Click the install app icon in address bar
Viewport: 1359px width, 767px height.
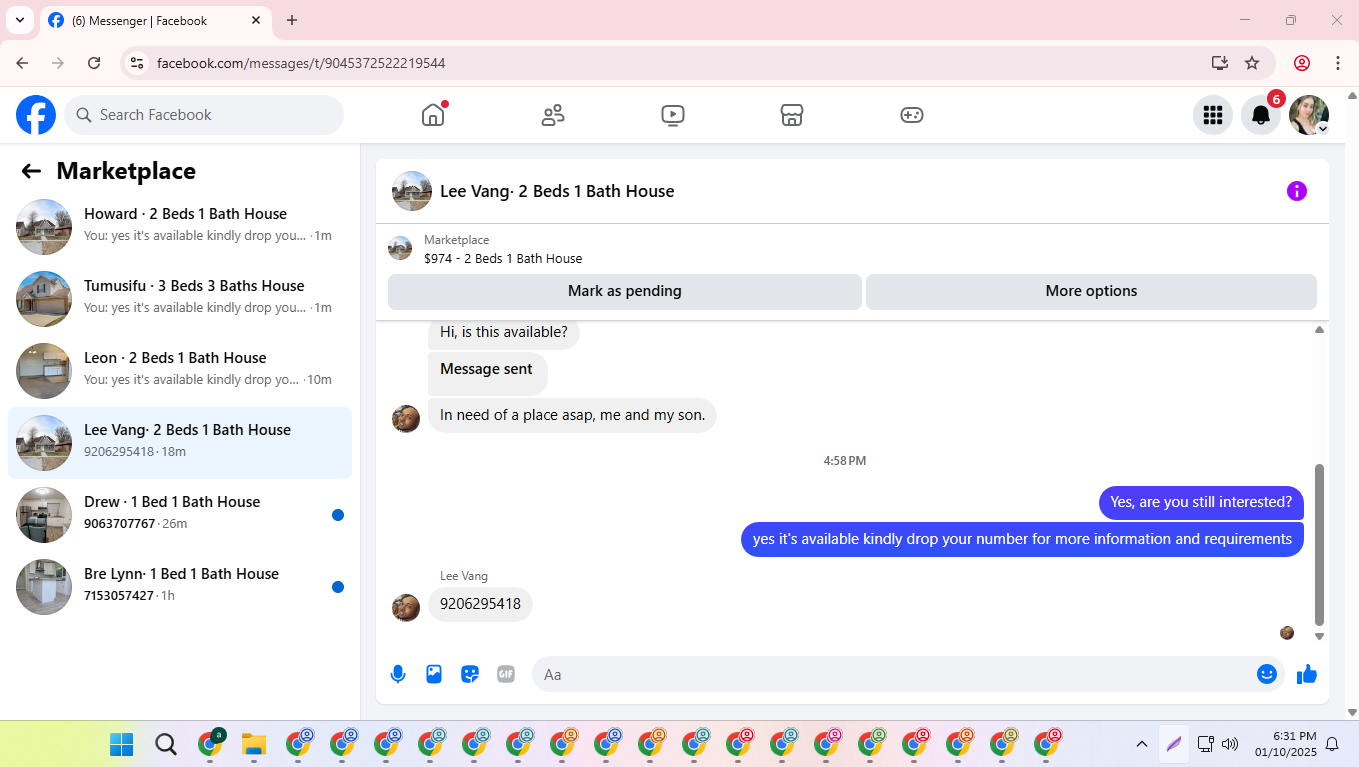pos(1220,63)
